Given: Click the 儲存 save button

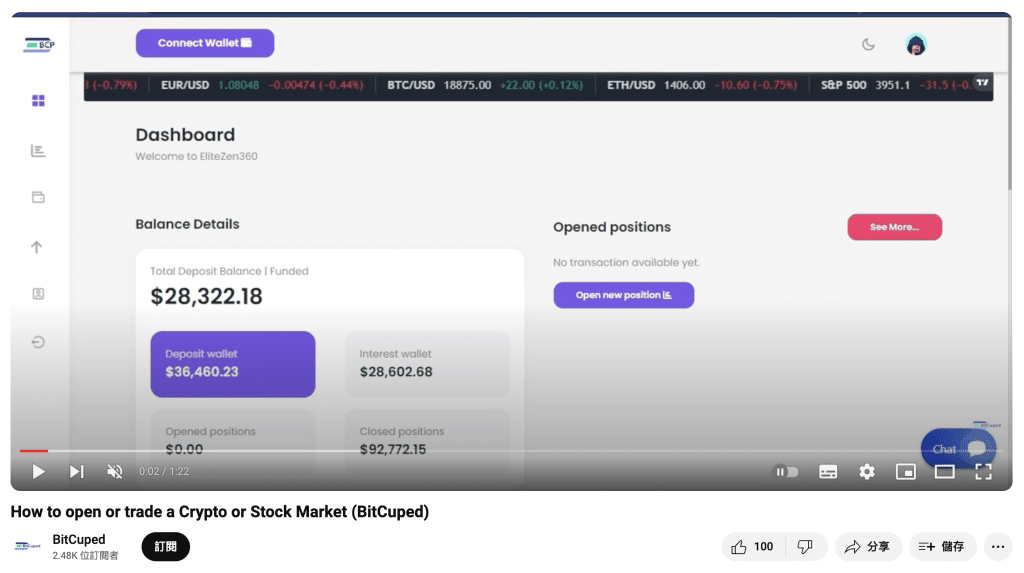Looking at the screenshot, I should (942, 547).
